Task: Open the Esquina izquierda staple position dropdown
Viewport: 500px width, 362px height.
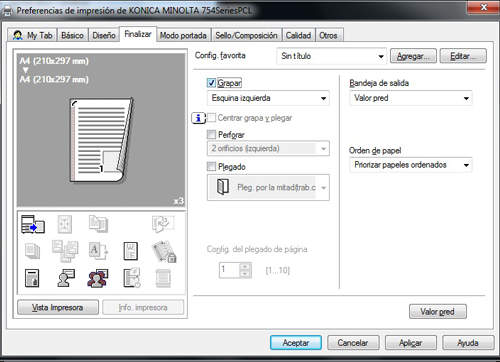Action: click(x=268, y=98)
